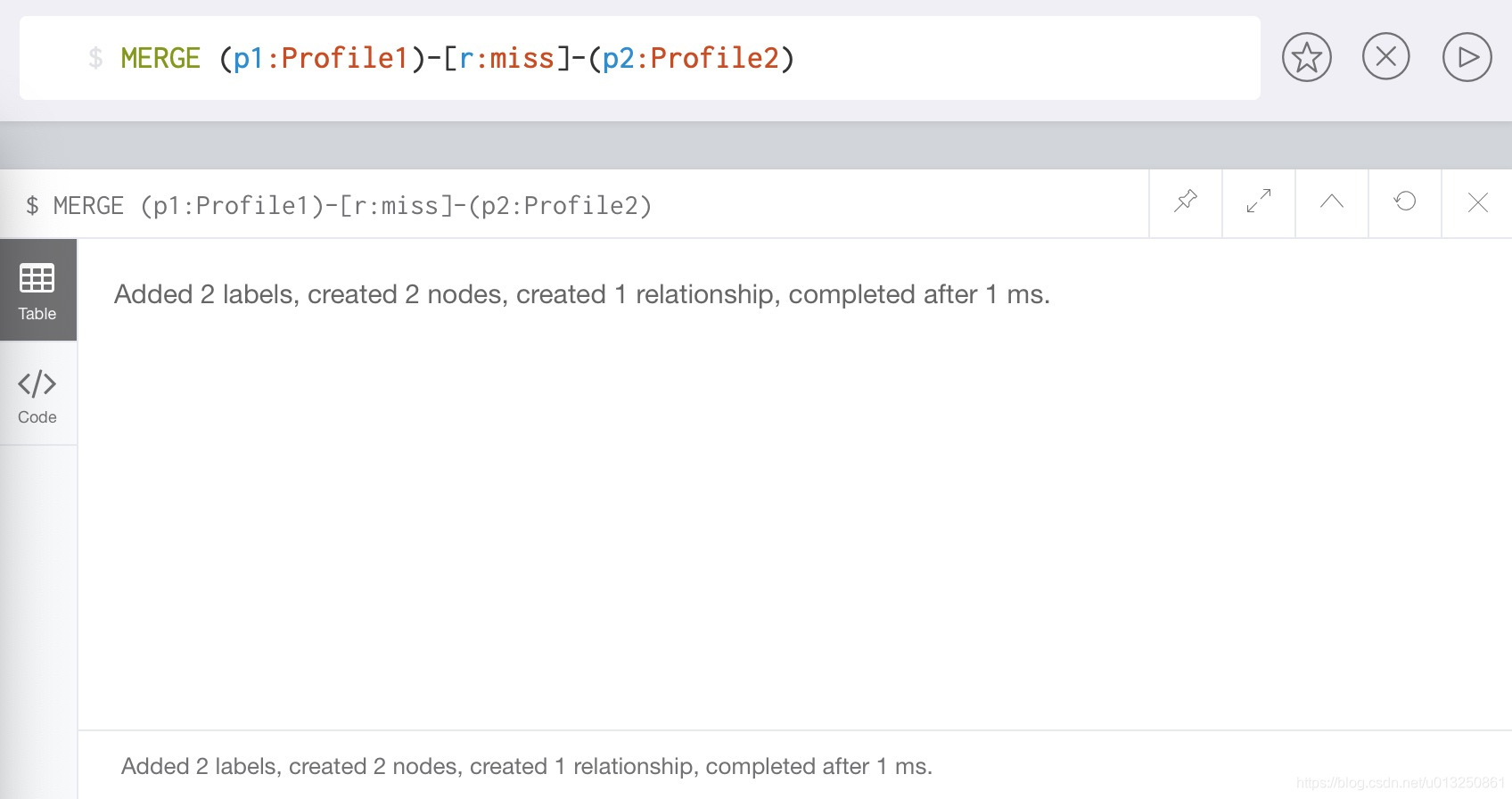
Task: Switch to Code view tab
Action: (37, 395)
